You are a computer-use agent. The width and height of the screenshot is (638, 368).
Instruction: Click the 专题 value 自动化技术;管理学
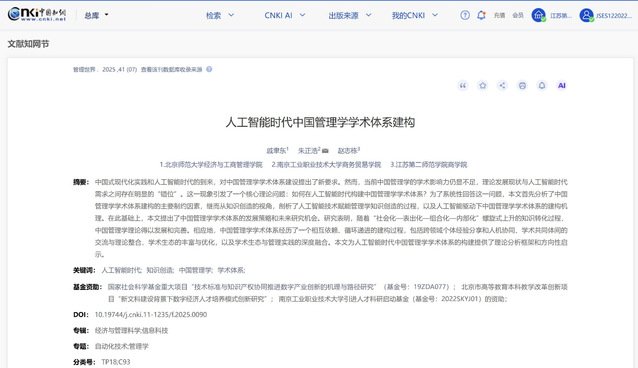122,346
